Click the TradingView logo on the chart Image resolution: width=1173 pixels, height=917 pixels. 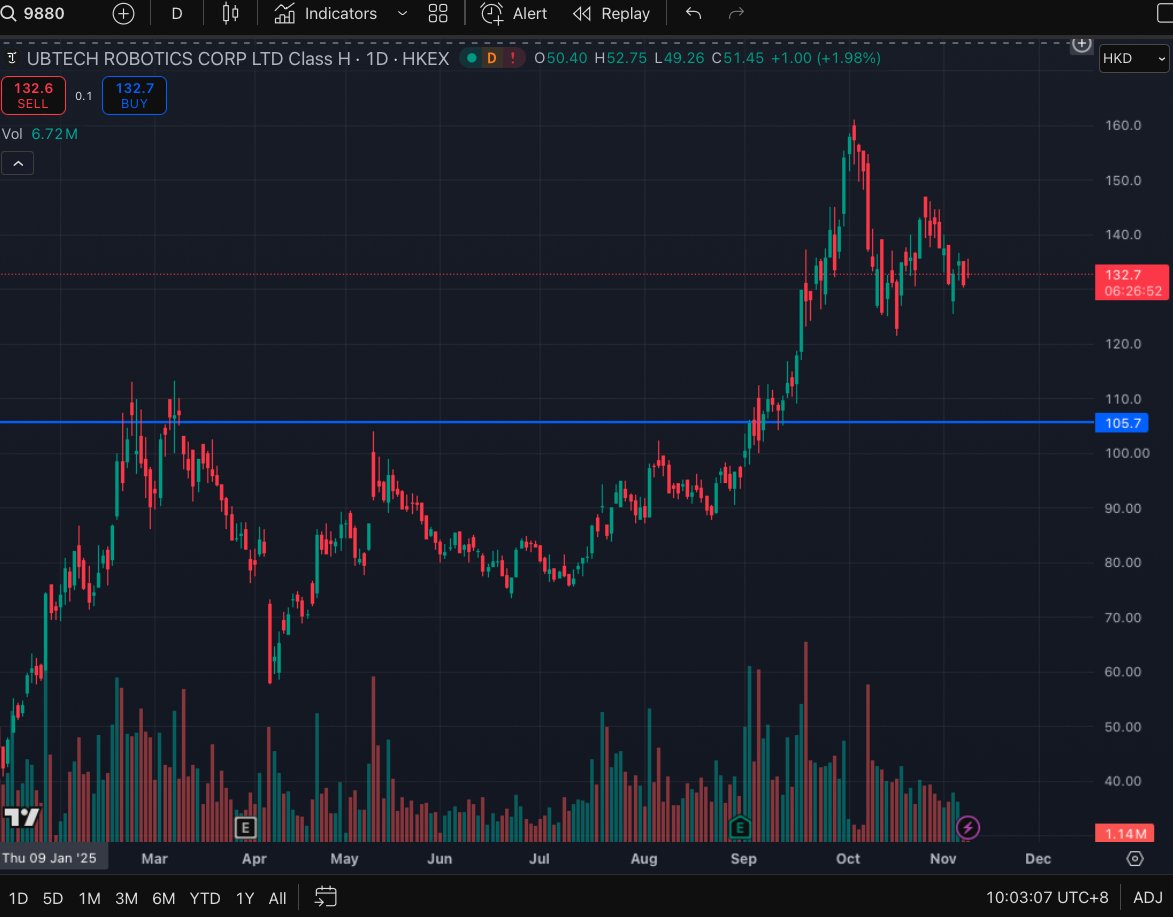click(x=21, y=817)
